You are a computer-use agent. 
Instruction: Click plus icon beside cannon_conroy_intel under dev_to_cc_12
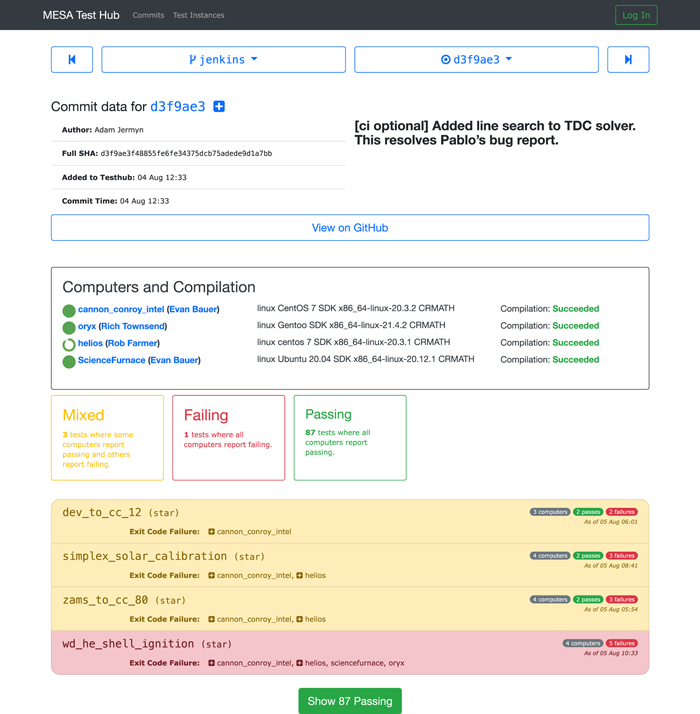click(211, 531)
